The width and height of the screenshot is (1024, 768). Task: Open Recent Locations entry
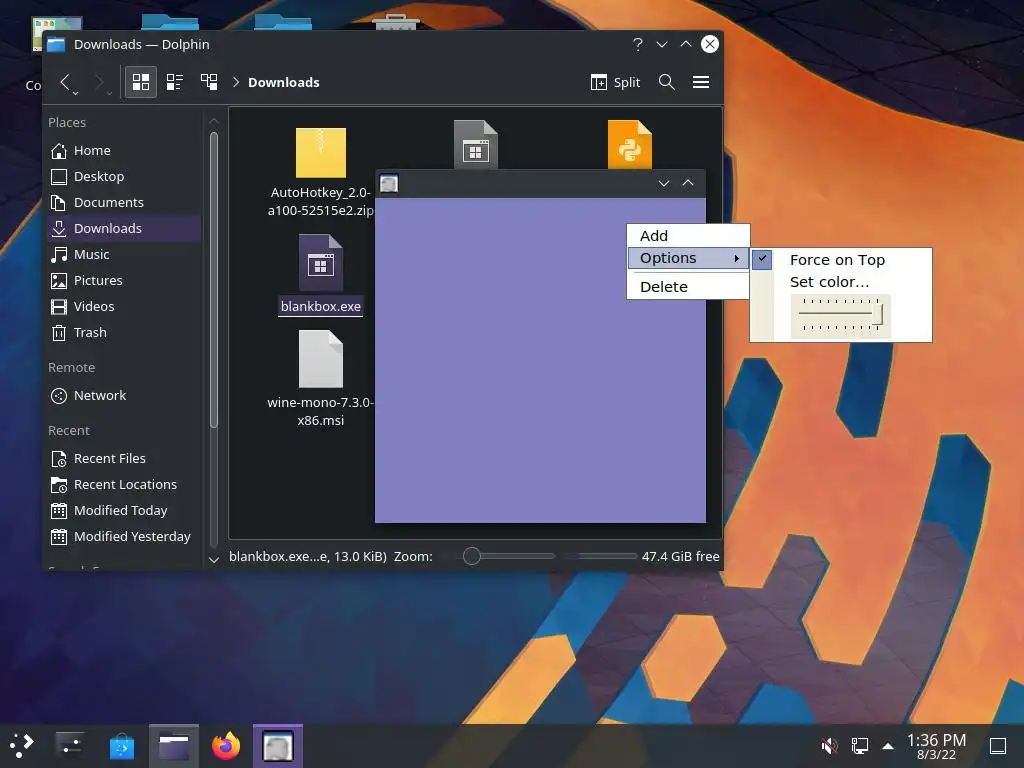124,485
